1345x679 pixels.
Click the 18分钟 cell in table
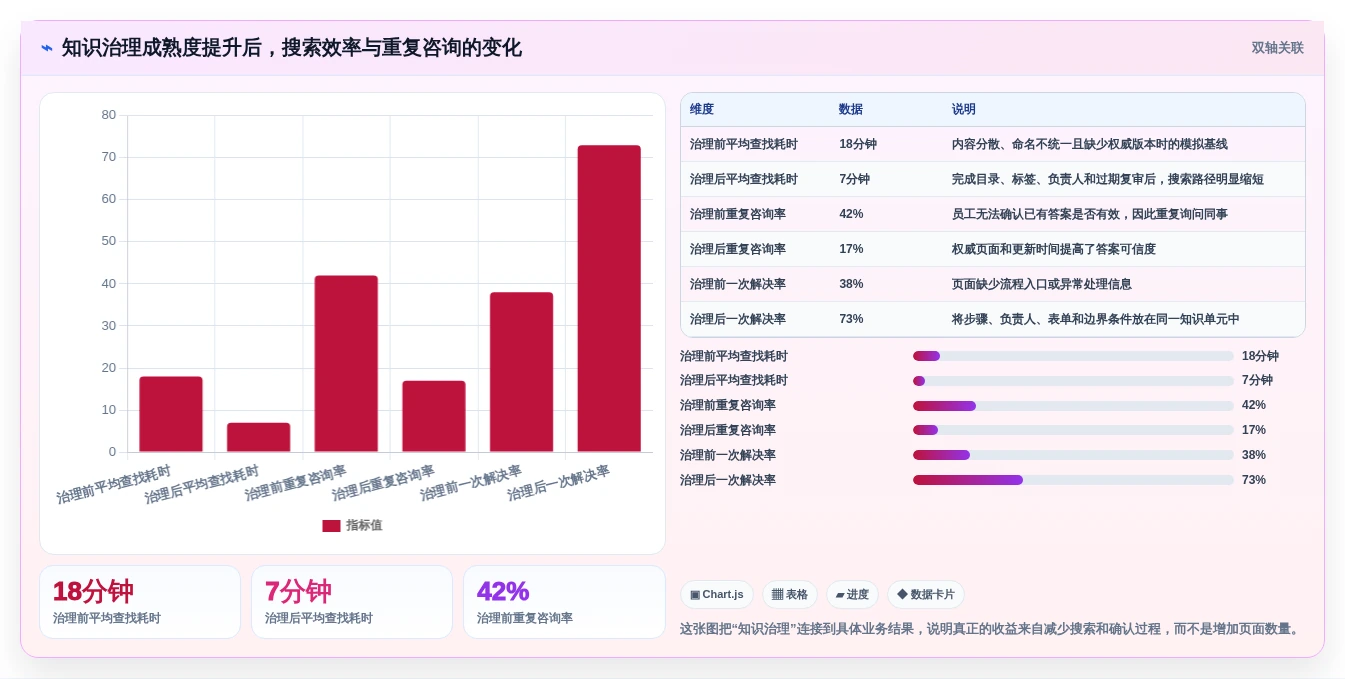coord(858,144)
